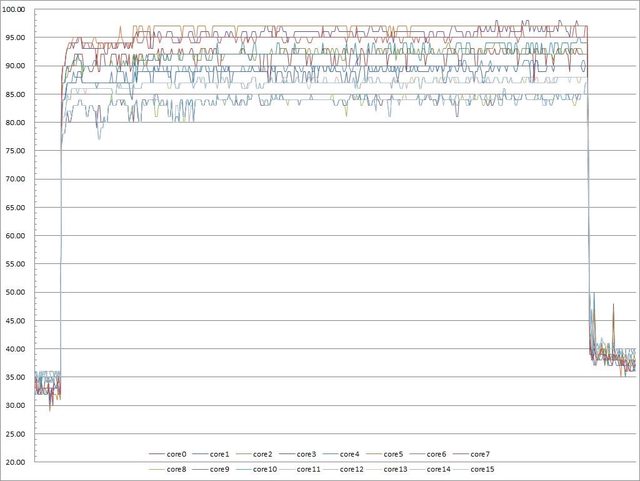
Task: Select core8 legend entry
Action: click(180, 468)
